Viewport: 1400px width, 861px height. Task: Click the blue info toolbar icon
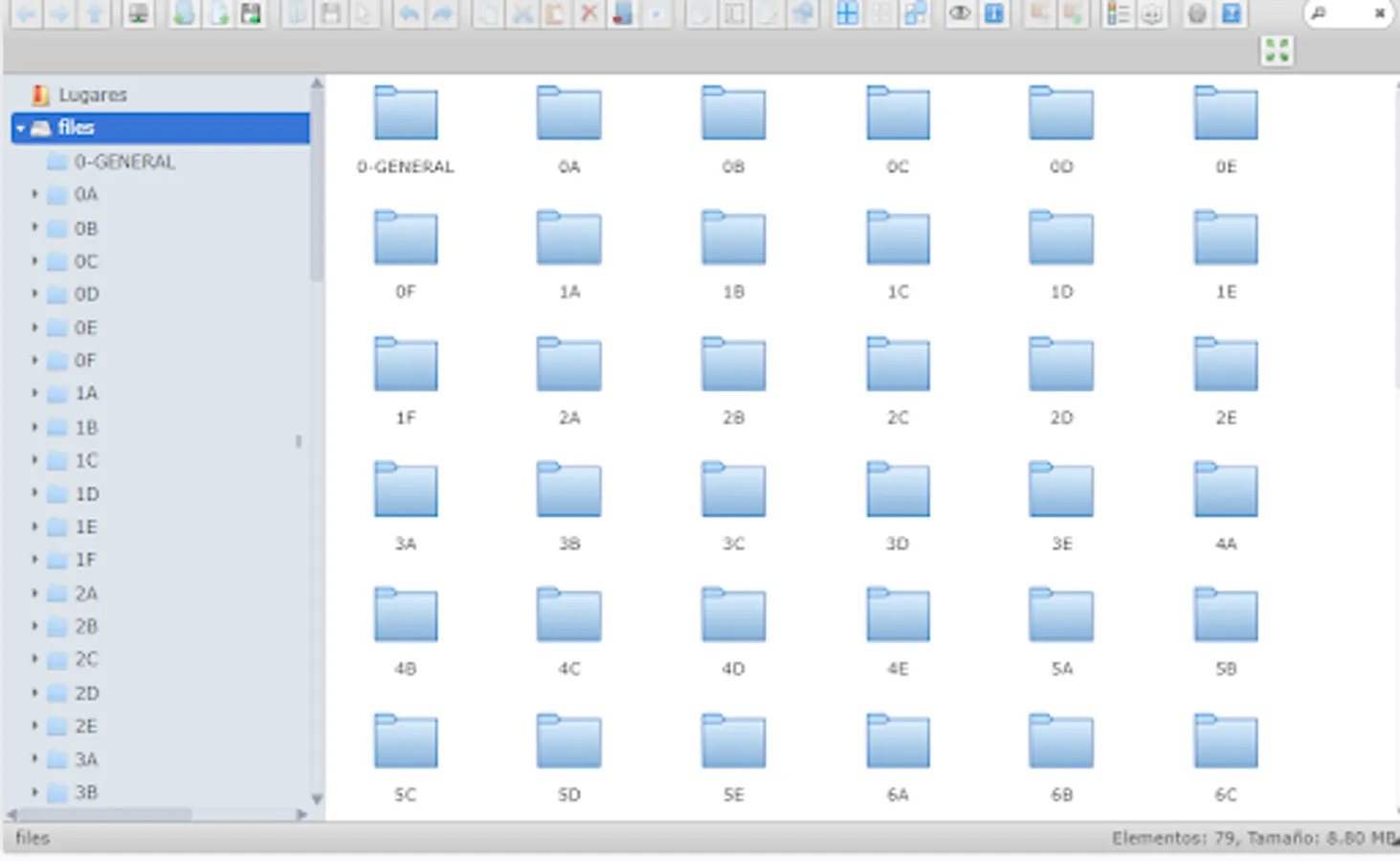click(x=994, y=14)
